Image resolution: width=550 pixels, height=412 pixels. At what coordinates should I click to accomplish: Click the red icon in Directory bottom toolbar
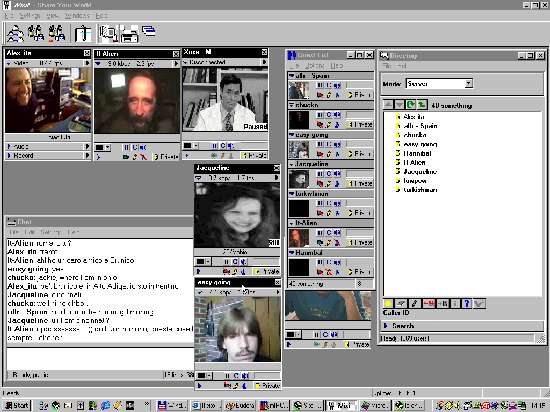429,303
